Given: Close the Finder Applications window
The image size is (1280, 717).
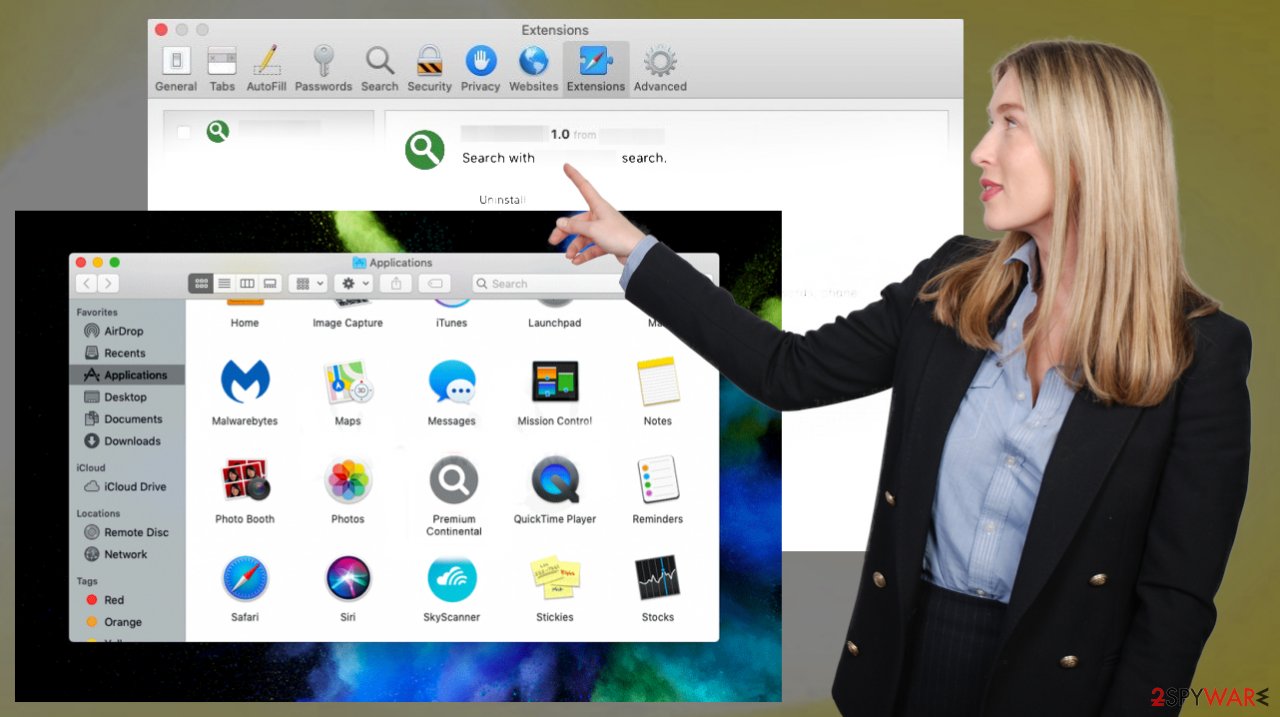Looking at the screenshot, I should pyautogui.click(x=81, y=262).
